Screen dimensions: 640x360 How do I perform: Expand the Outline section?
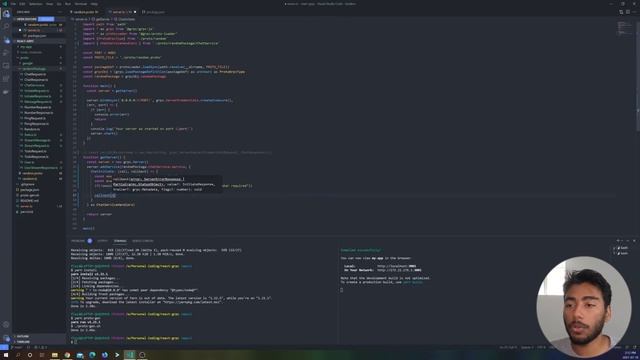pyautogui.click(x=39, y=336)
